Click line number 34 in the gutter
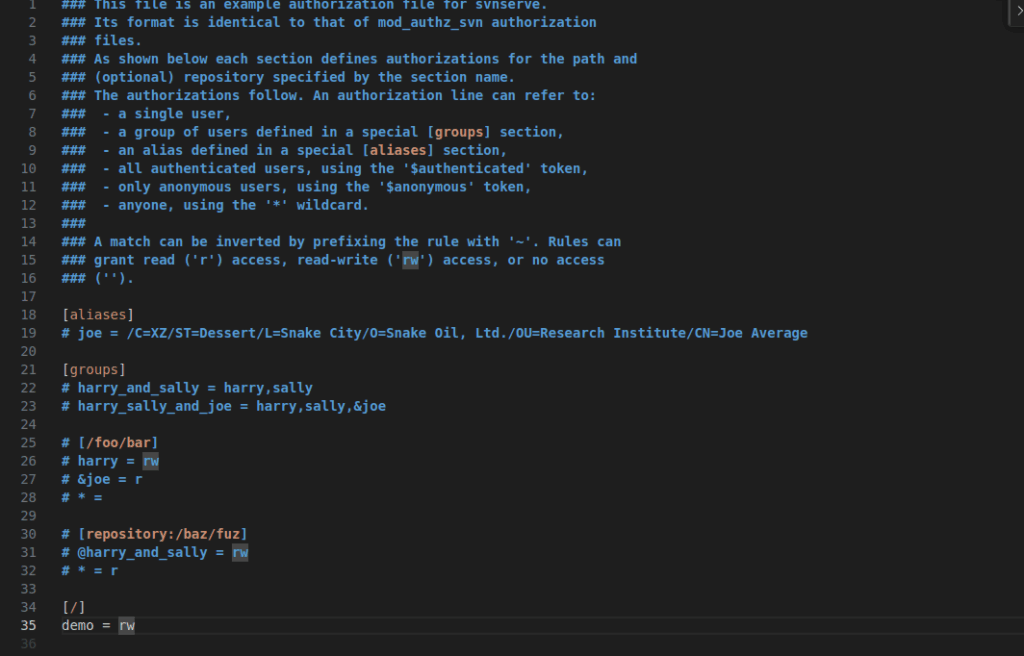The height and width of the screenshot is (656, 1024). (28, 607)
